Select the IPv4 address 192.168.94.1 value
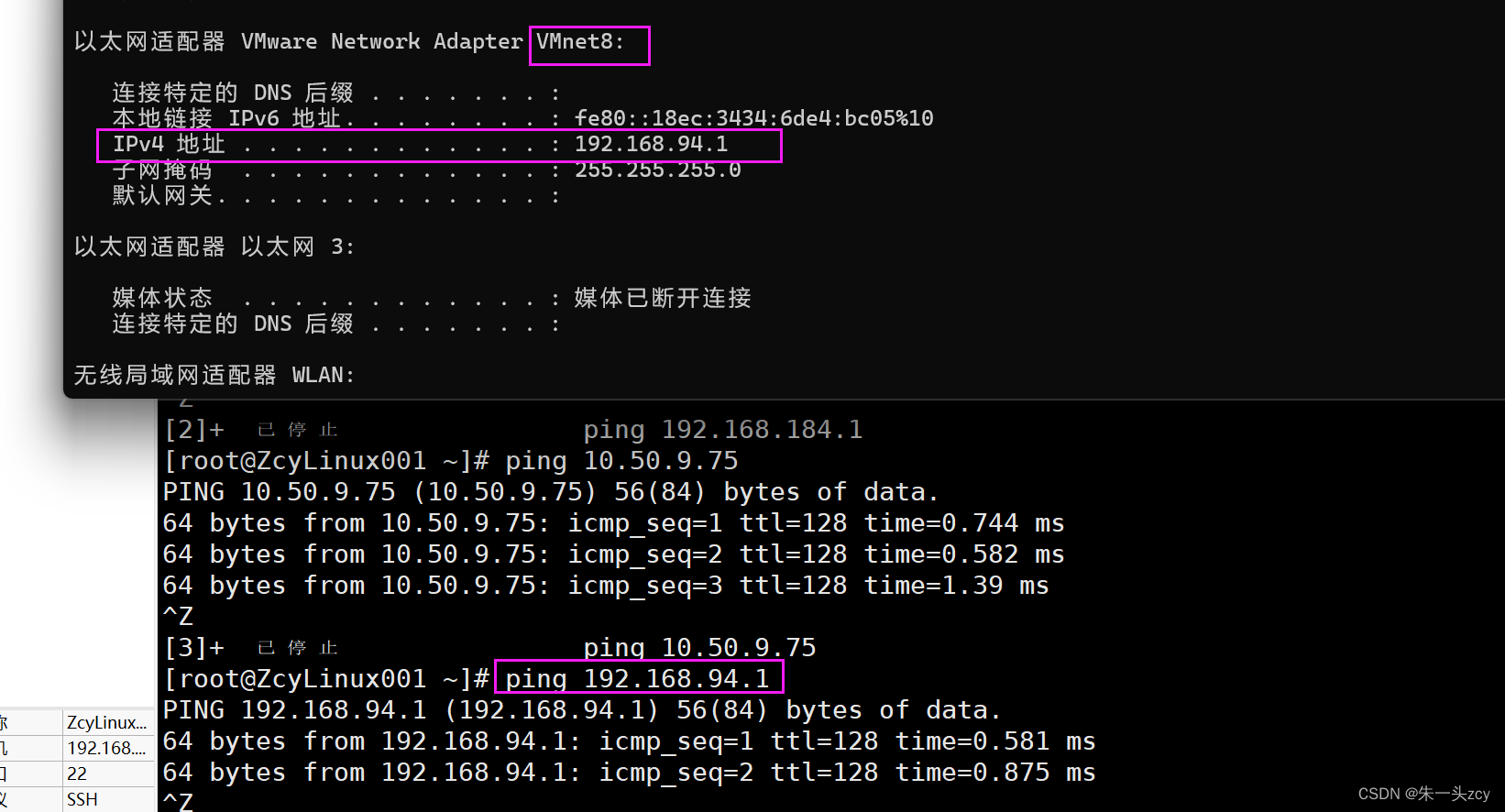 click(652, 144)
